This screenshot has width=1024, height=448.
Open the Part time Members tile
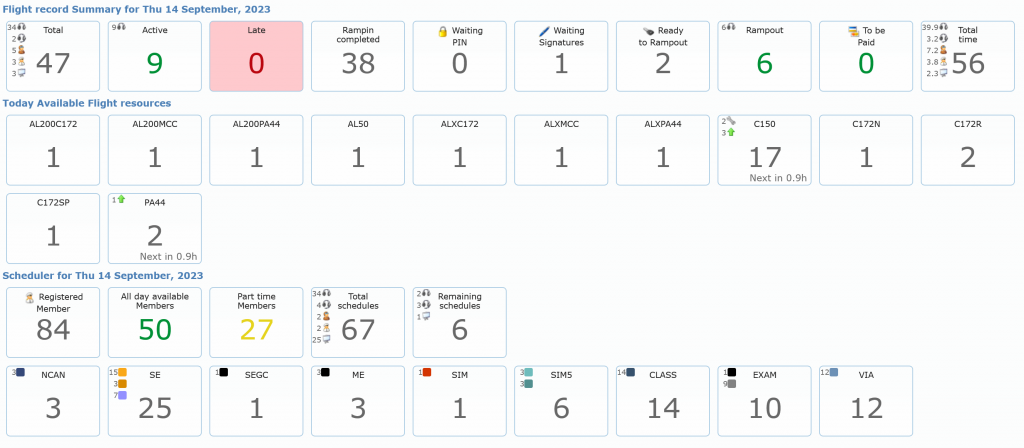coord(256,322)
